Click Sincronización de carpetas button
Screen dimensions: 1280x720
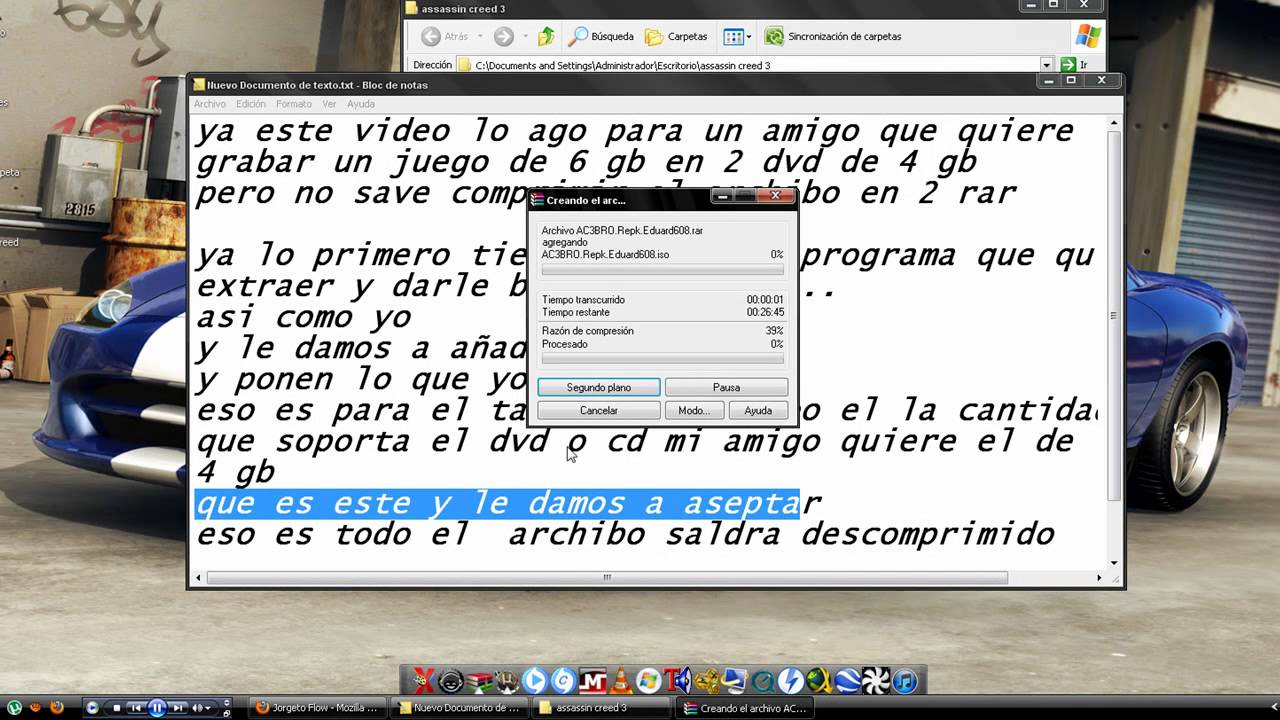(x=833, y=36)
